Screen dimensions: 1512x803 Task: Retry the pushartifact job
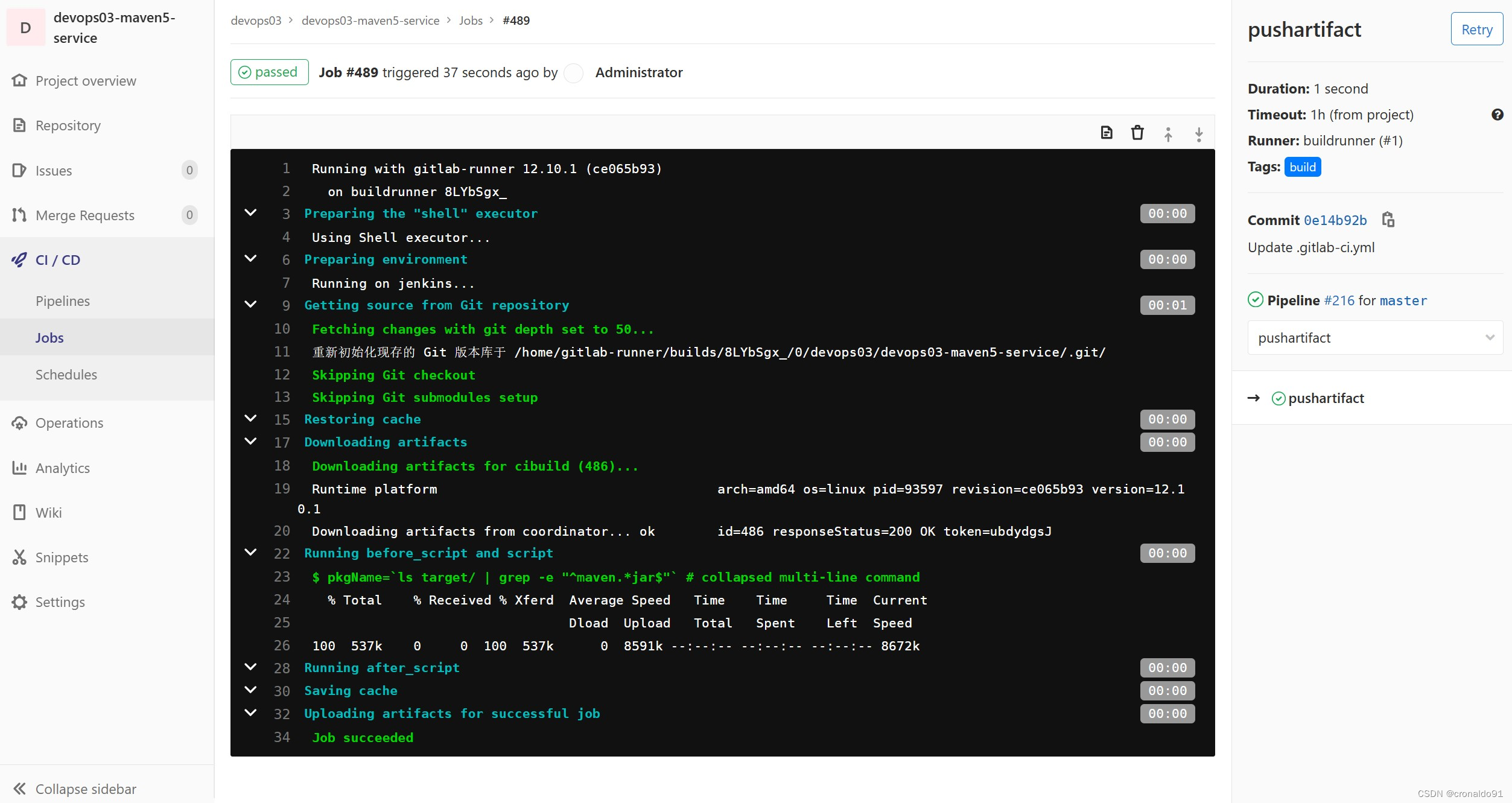click(x=1476, y=28)
